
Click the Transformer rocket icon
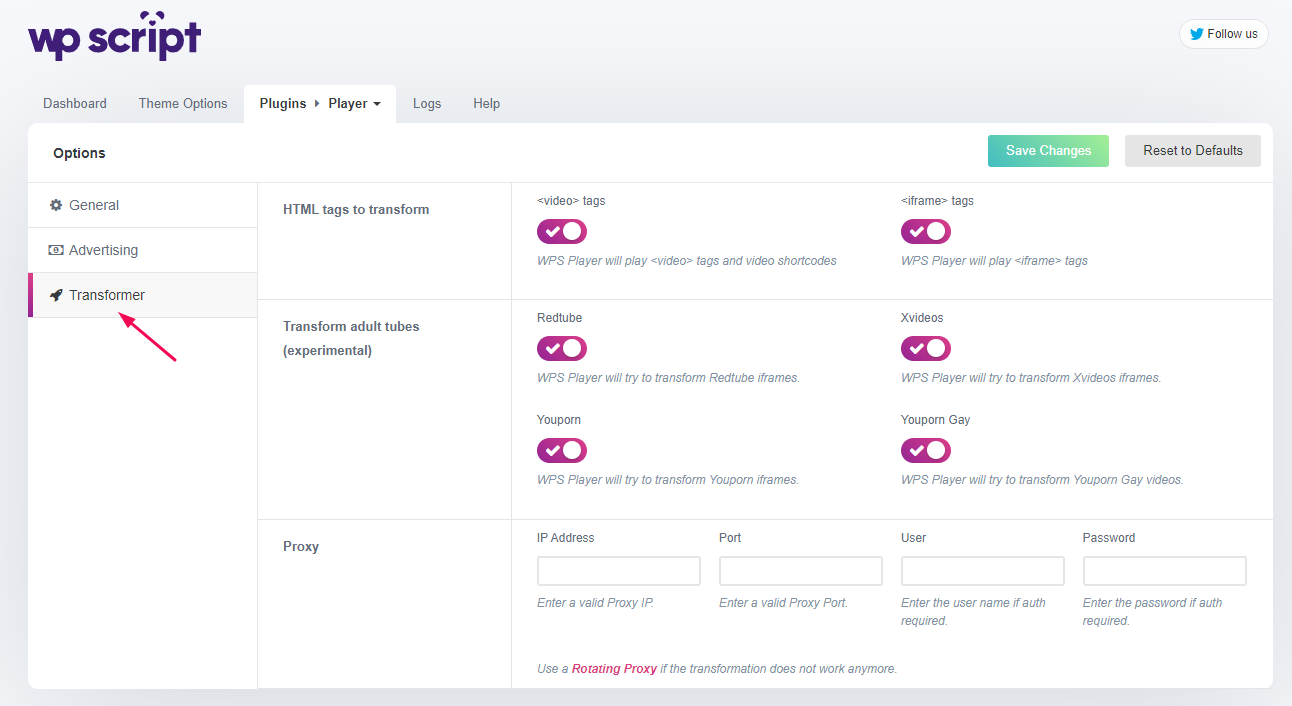(x=56, y=295)
